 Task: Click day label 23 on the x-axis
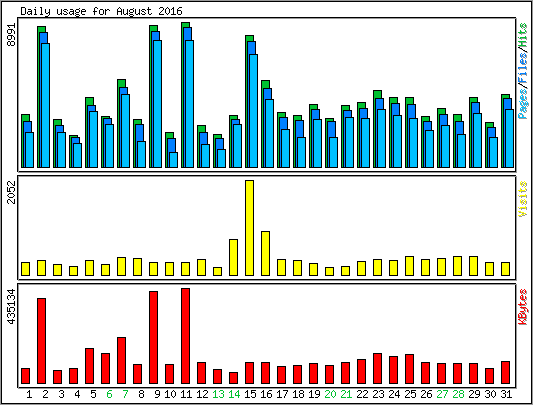(x=378, y=394)
